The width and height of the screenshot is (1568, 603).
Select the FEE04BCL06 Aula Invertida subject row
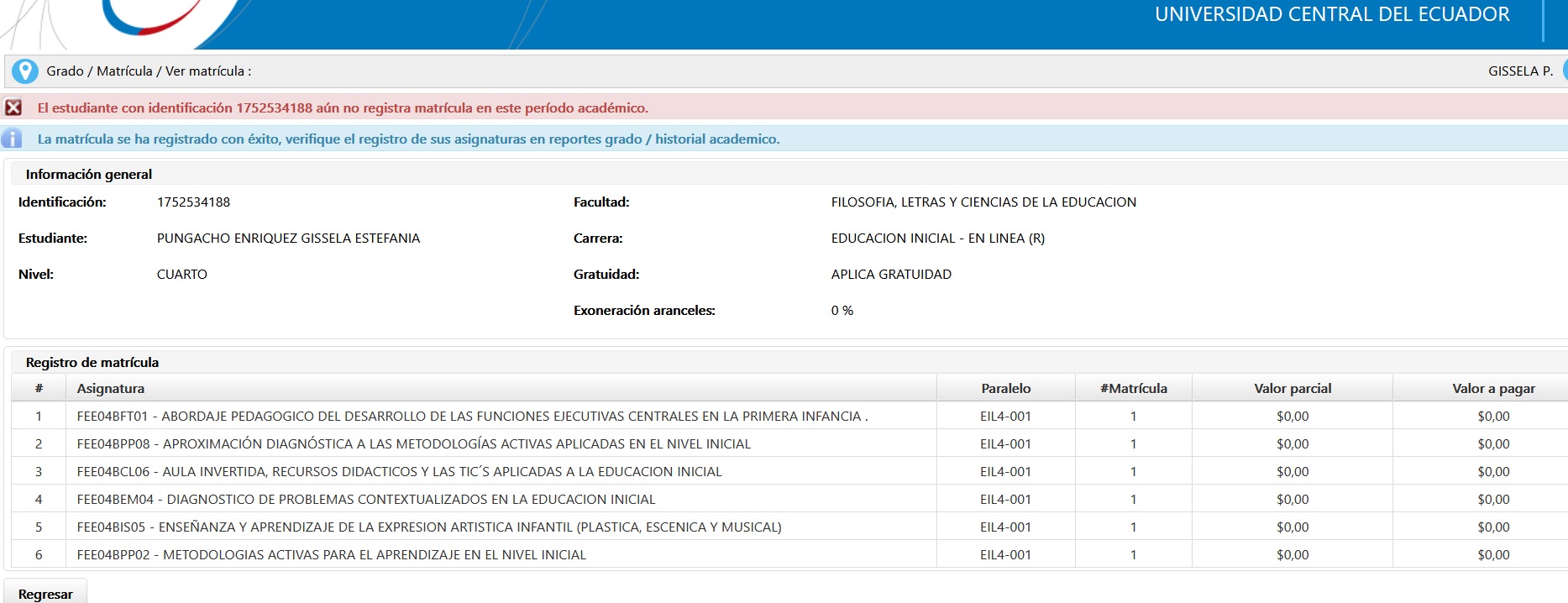click(789, 471)
